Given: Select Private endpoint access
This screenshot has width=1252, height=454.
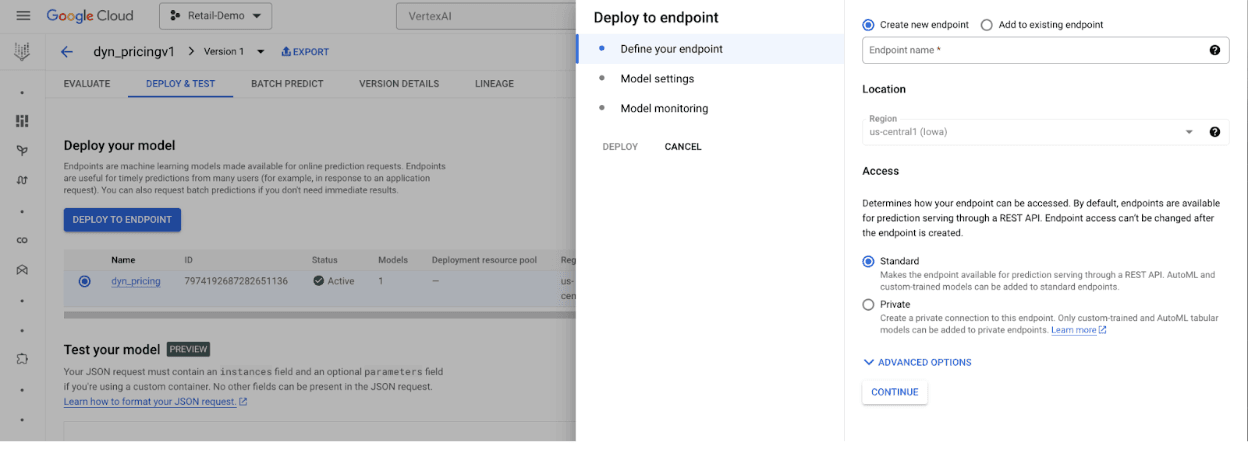Looking at the screenshot, I should [868, 305].
